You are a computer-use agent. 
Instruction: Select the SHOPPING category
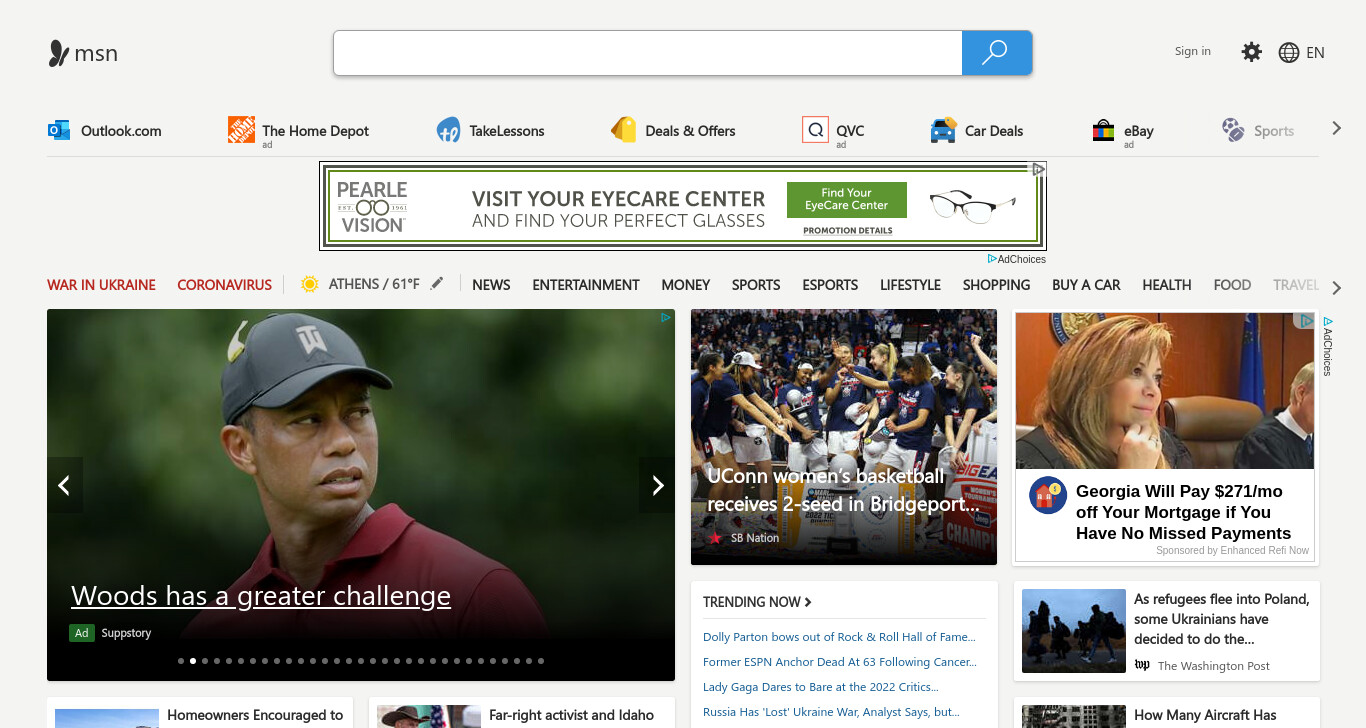click(x=996, y=285)
